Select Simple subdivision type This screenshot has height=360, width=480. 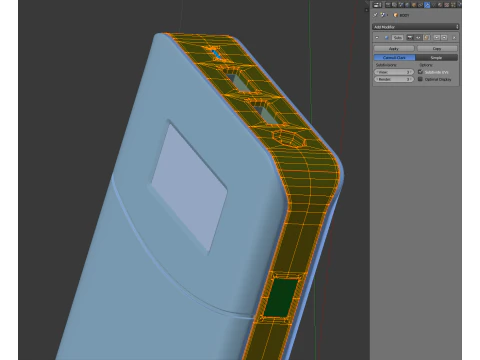[x=436, y=58]
